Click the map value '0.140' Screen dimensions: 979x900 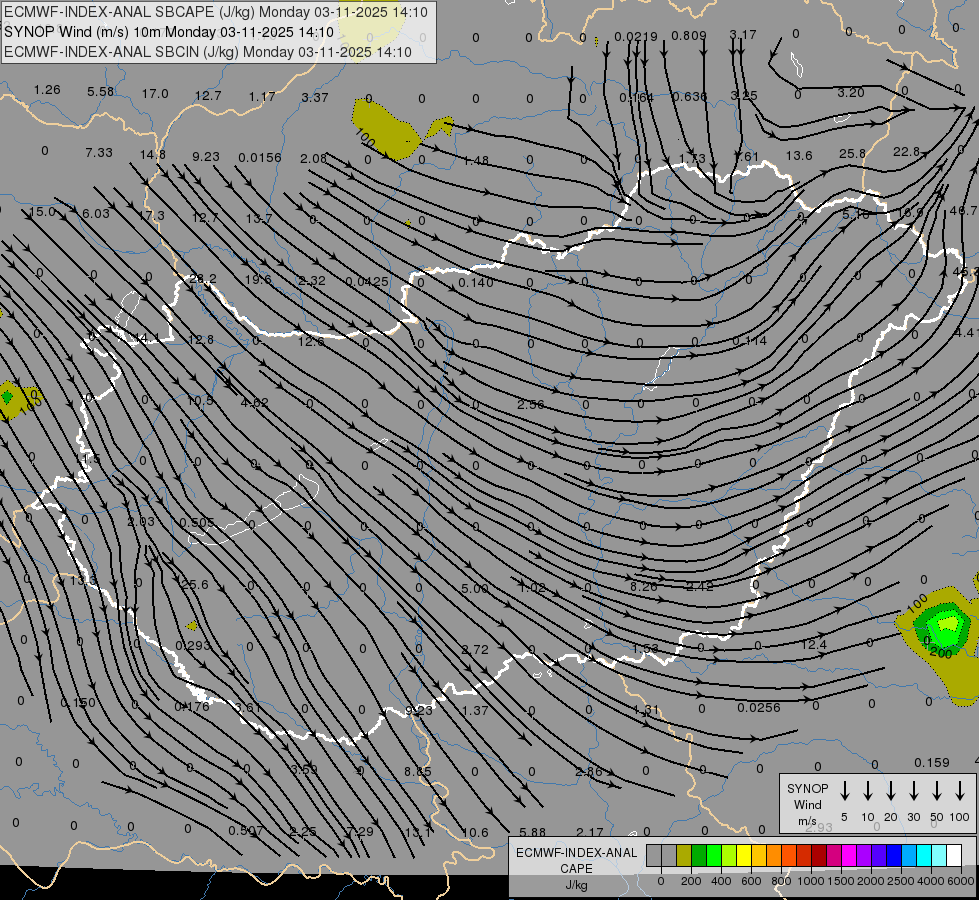click(x=476, y=282)
